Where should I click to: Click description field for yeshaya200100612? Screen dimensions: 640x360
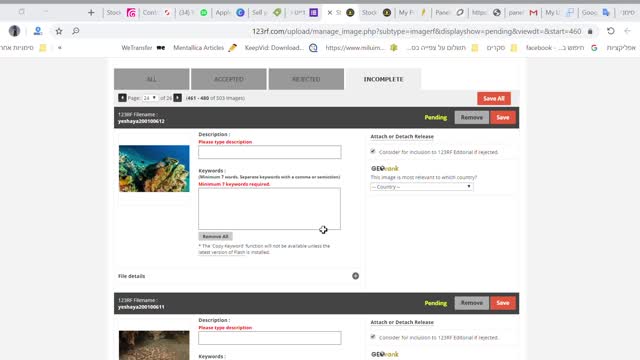coord(270,152)
